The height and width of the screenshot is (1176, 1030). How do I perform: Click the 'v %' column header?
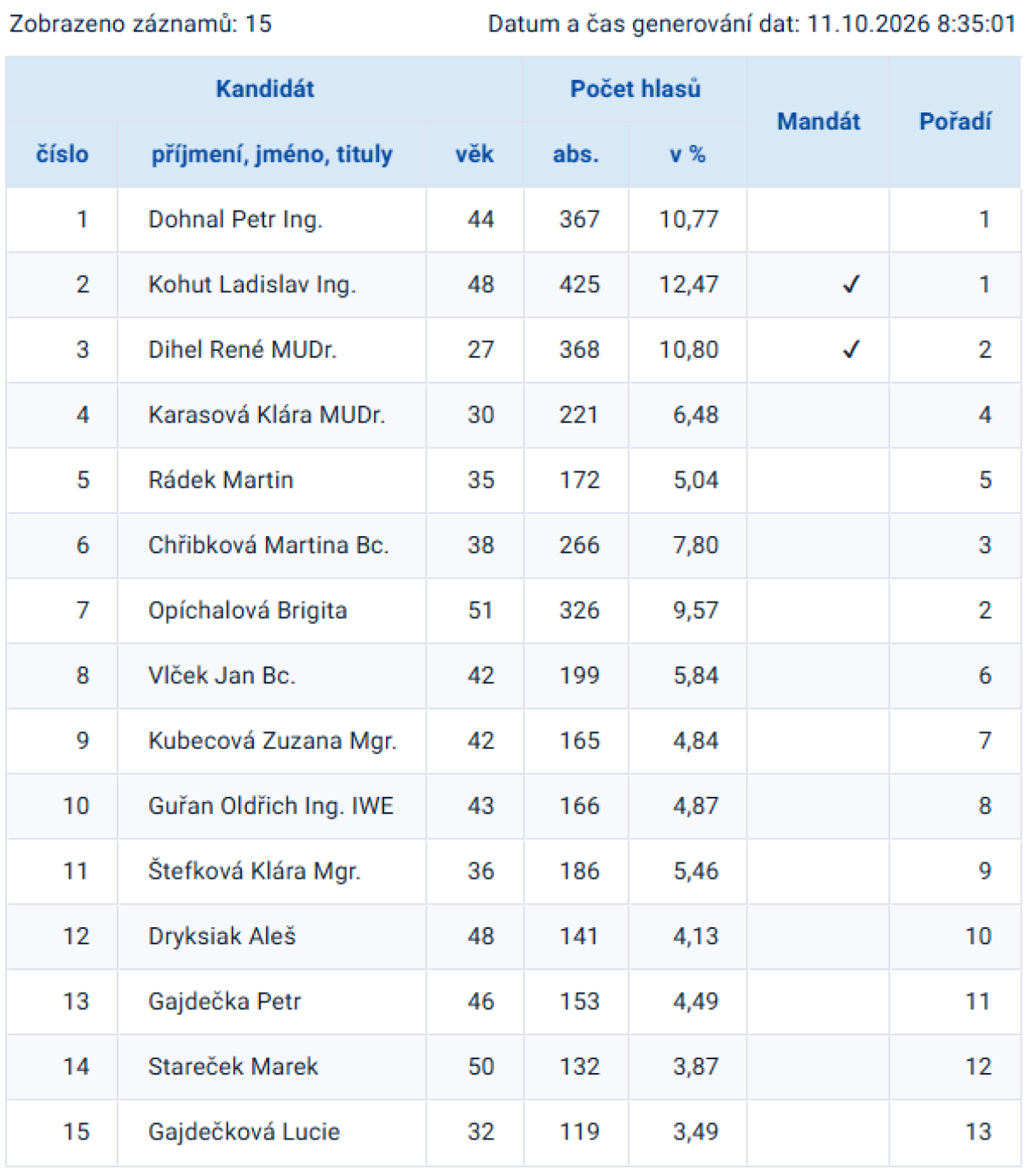[x=688, y=154]
